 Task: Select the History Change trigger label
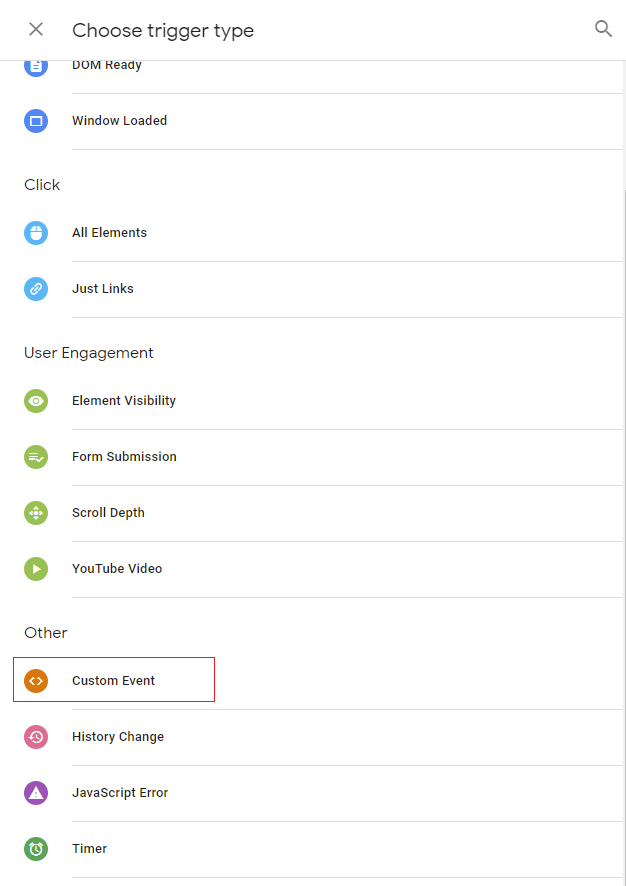[118, 737]
